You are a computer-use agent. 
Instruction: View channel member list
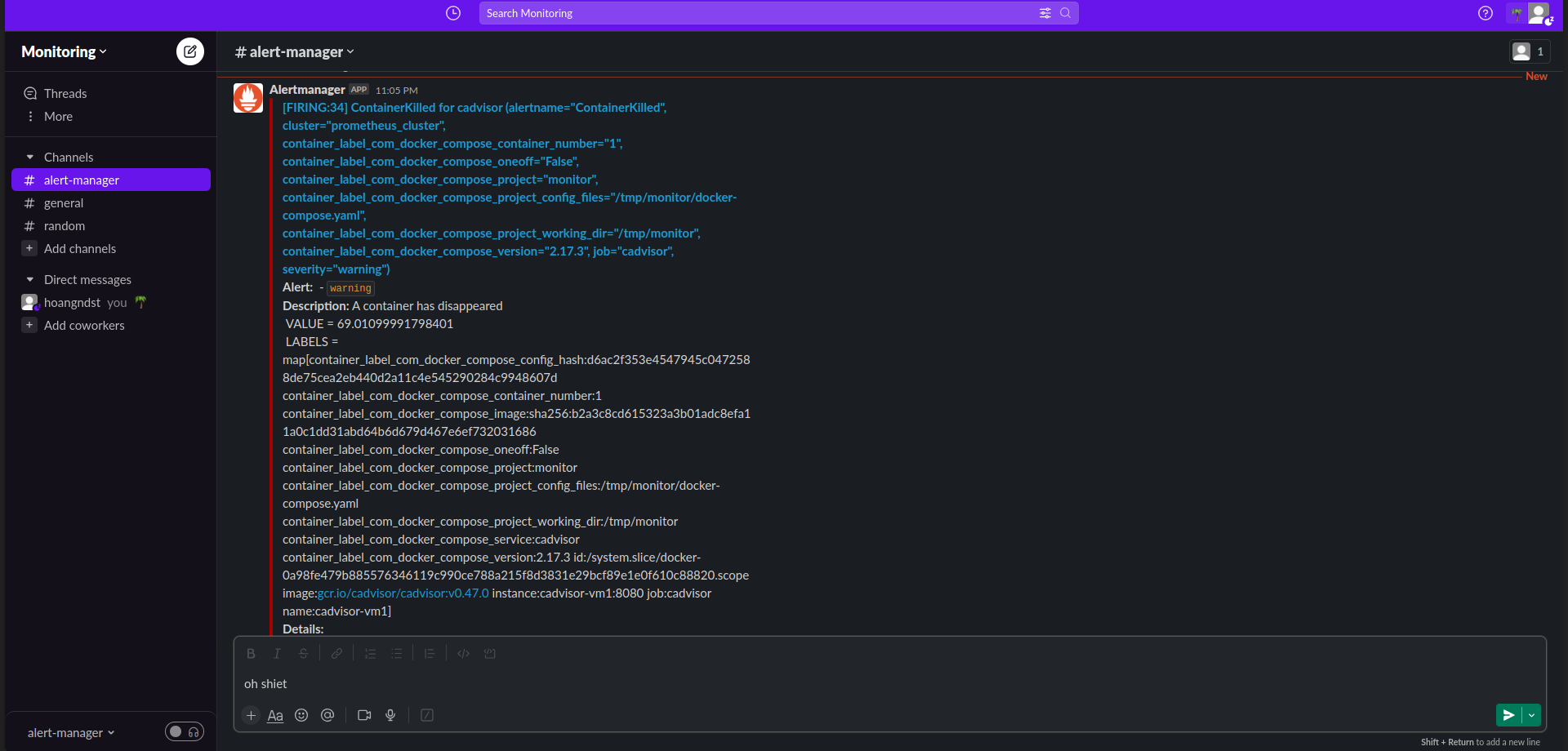[1530, 51]
